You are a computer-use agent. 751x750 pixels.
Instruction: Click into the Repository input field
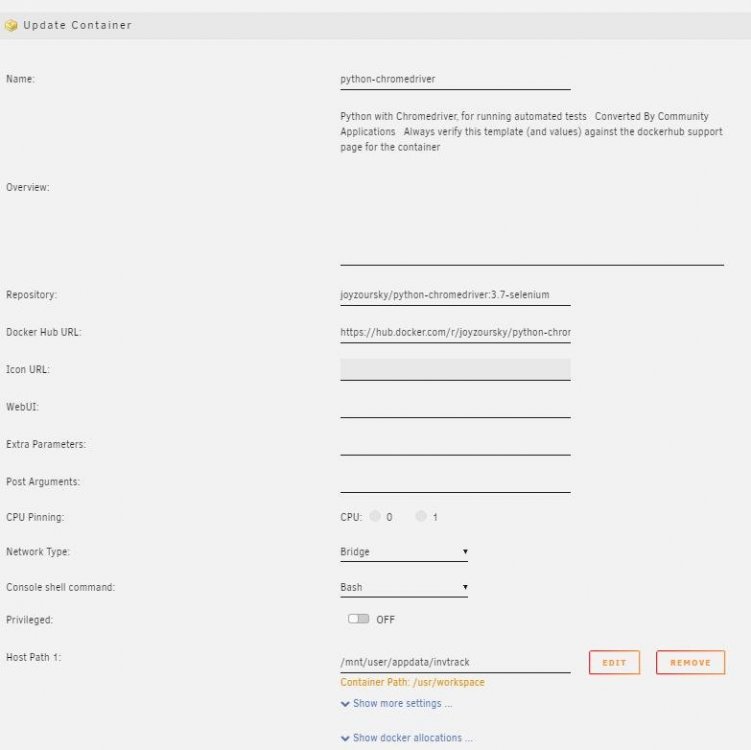click(x=455, y=295)
